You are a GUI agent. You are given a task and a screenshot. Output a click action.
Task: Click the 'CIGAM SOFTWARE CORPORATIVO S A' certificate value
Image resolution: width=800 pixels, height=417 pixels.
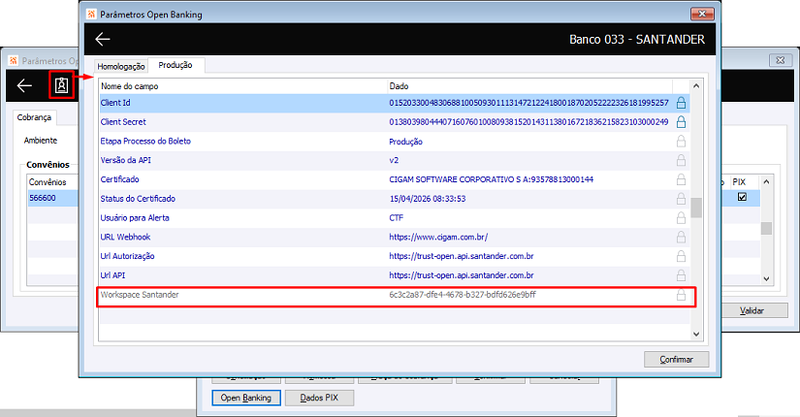click(x=491, y=180)
